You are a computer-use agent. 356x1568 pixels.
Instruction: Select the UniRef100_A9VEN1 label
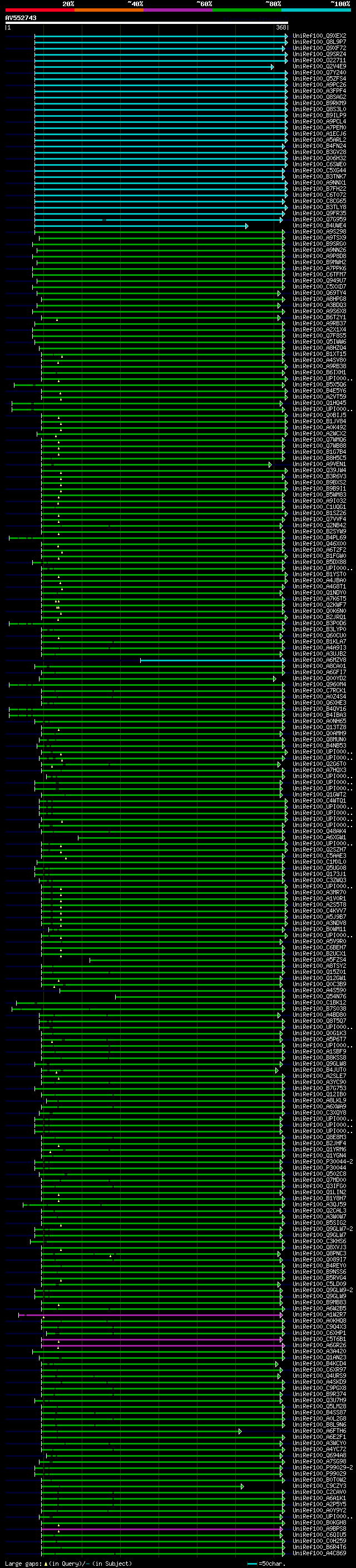coord(319,464)
